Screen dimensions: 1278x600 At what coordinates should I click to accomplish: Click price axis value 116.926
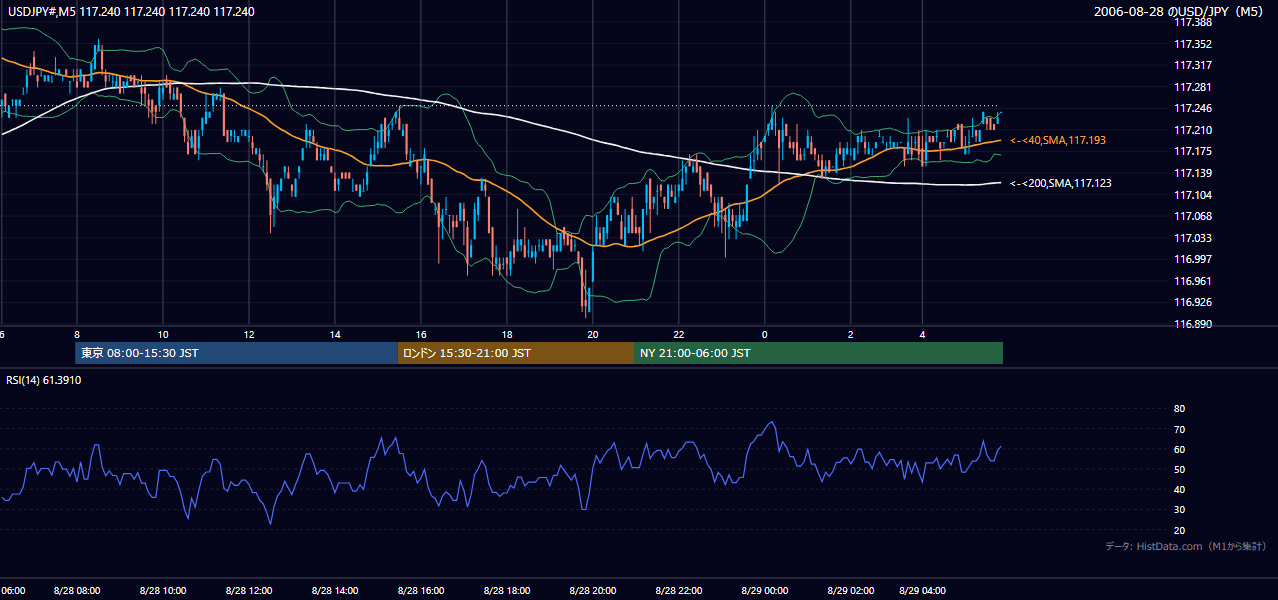pyautogui.click(x=1192, y=302)
